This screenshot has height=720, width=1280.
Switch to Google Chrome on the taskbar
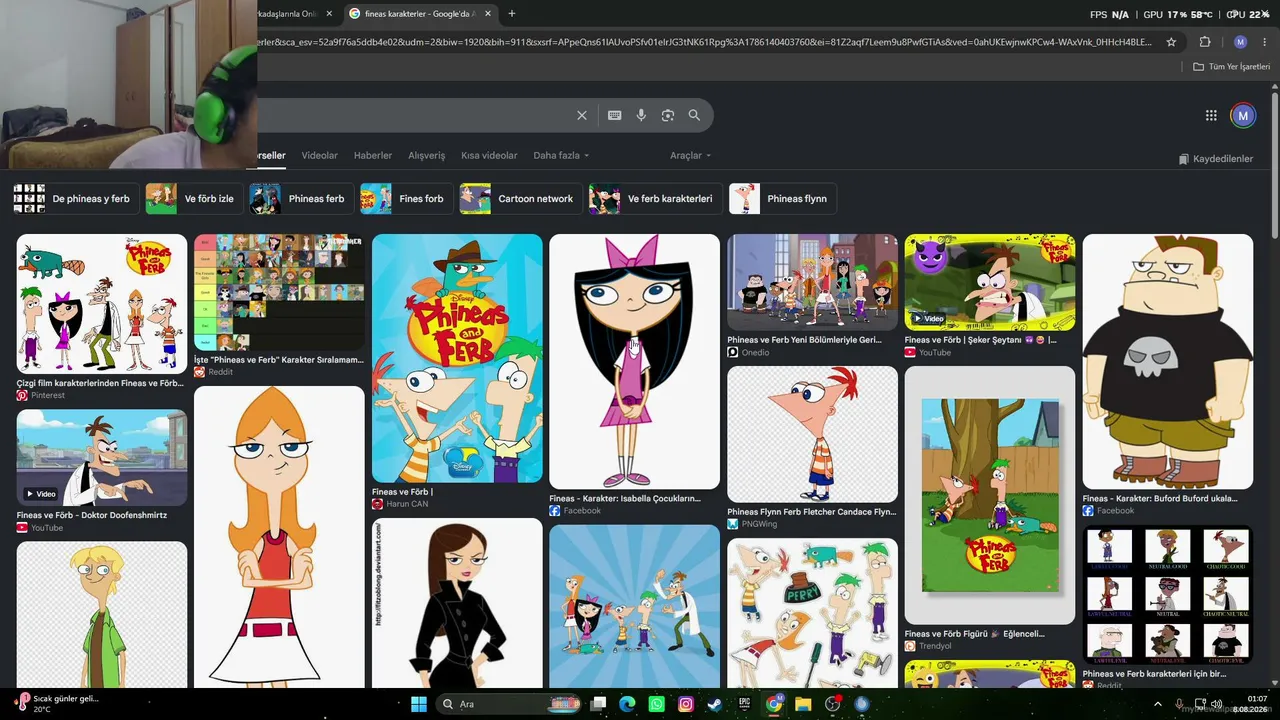(x=774, y=704)
